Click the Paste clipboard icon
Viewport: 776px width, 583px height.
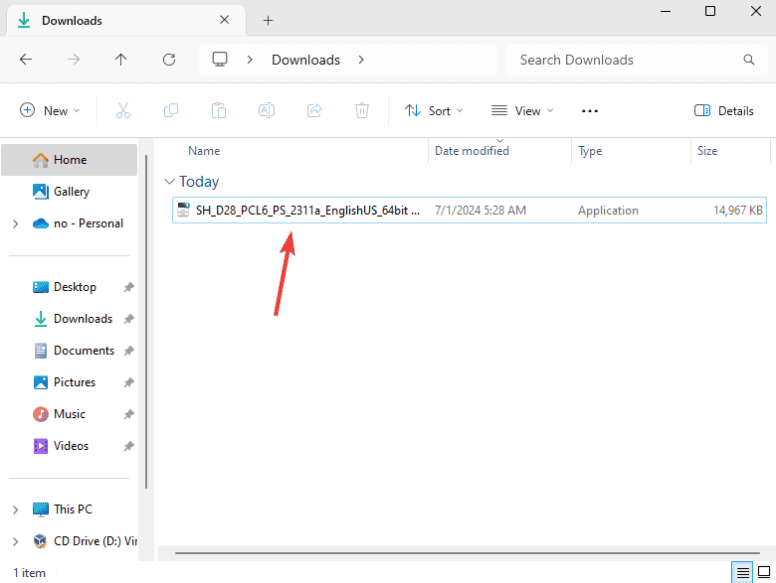tap(219, 111)
